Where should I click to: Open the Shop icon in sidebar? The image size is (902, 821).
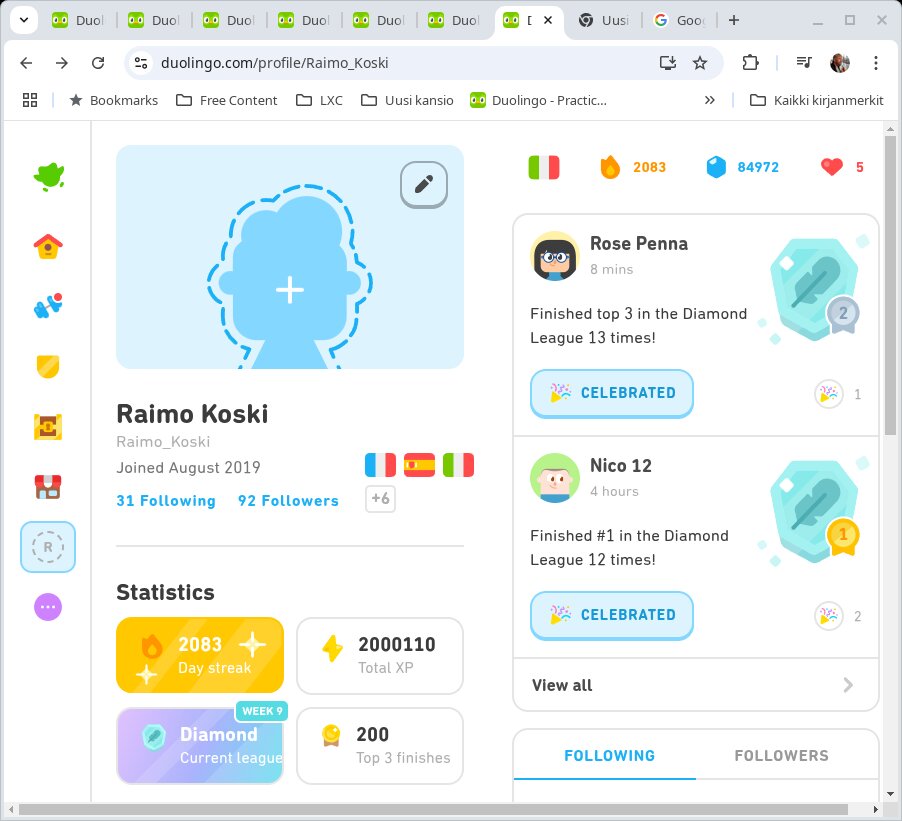pos(48,487)
